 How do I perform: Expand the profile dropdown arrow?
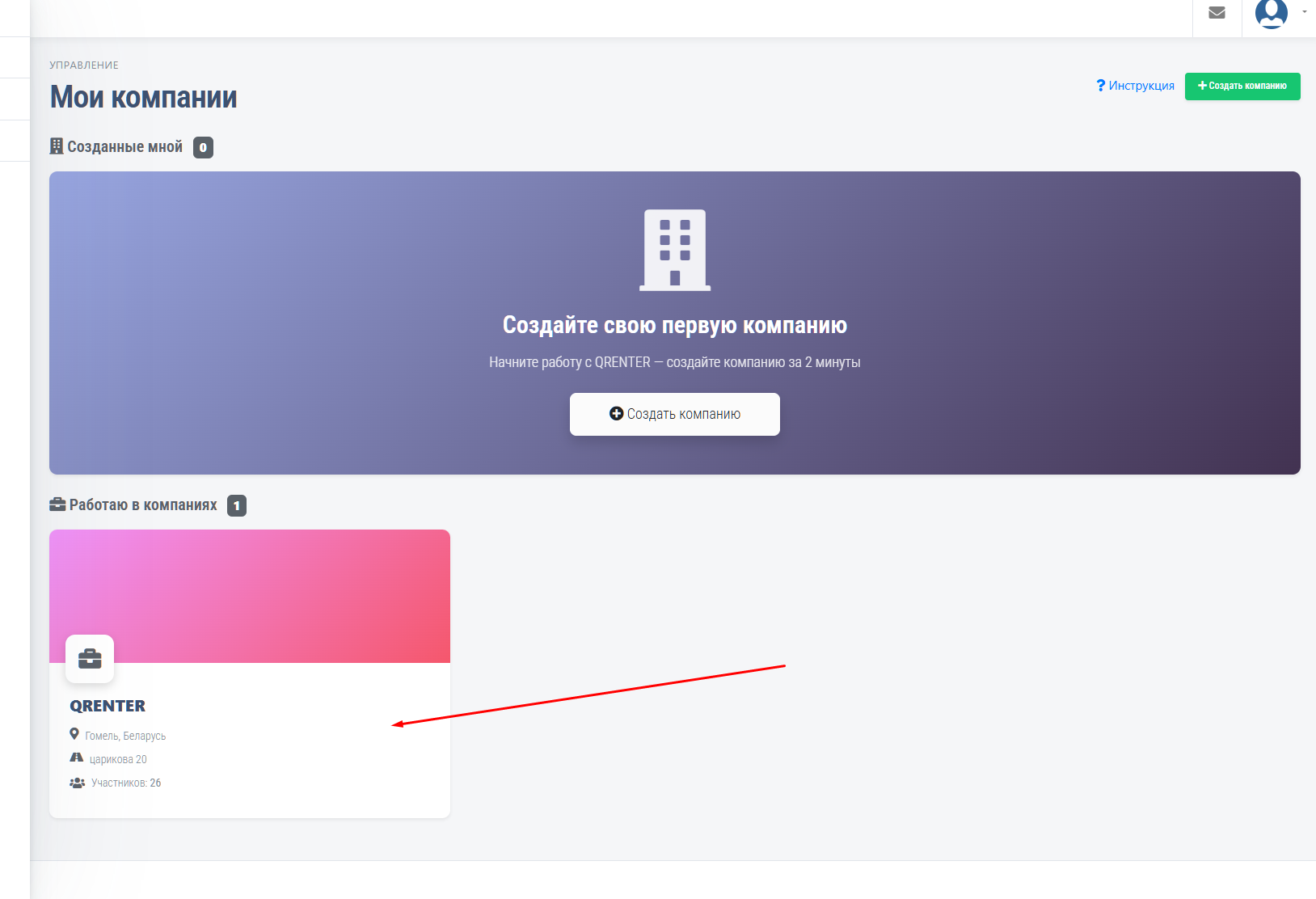(1305, 12)
